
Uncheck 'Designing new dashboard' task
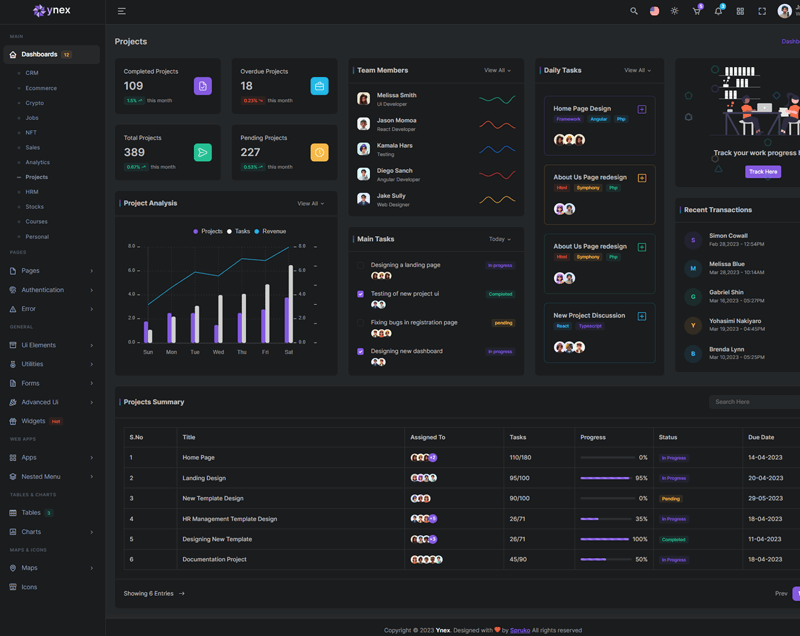361,352
